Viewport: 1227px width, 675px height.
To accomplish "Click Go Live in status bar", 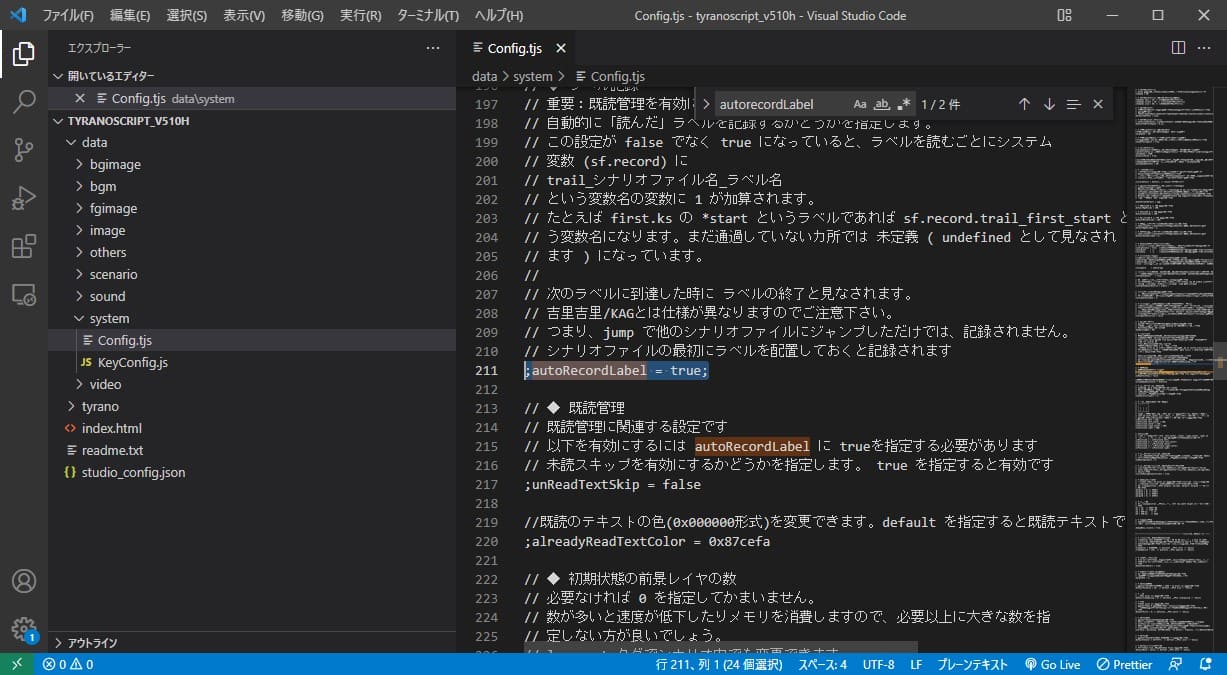I will click(1053, 664).
